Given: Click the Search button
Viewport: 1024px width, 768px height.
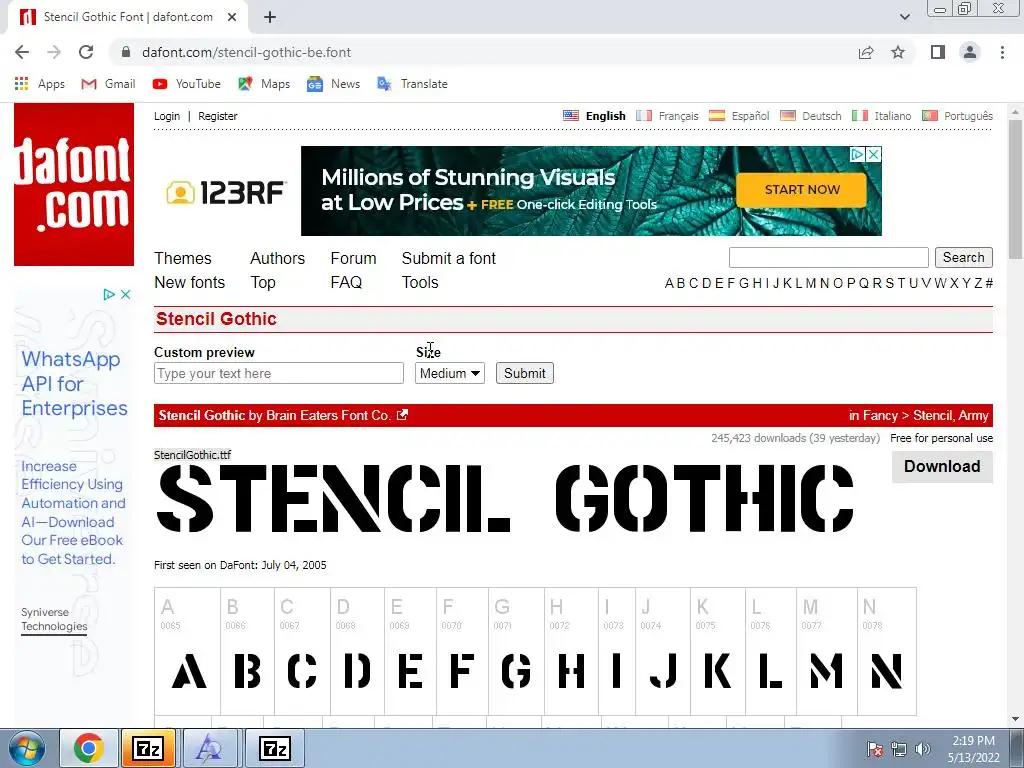Looking at the screenshot, I should (x=963, y=257).
